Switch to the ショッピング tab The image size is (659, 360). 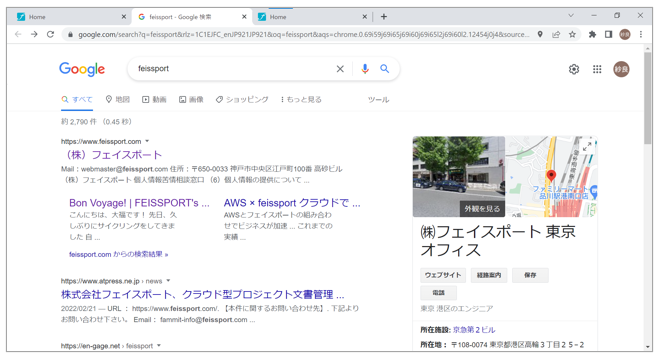coord(242,100)
